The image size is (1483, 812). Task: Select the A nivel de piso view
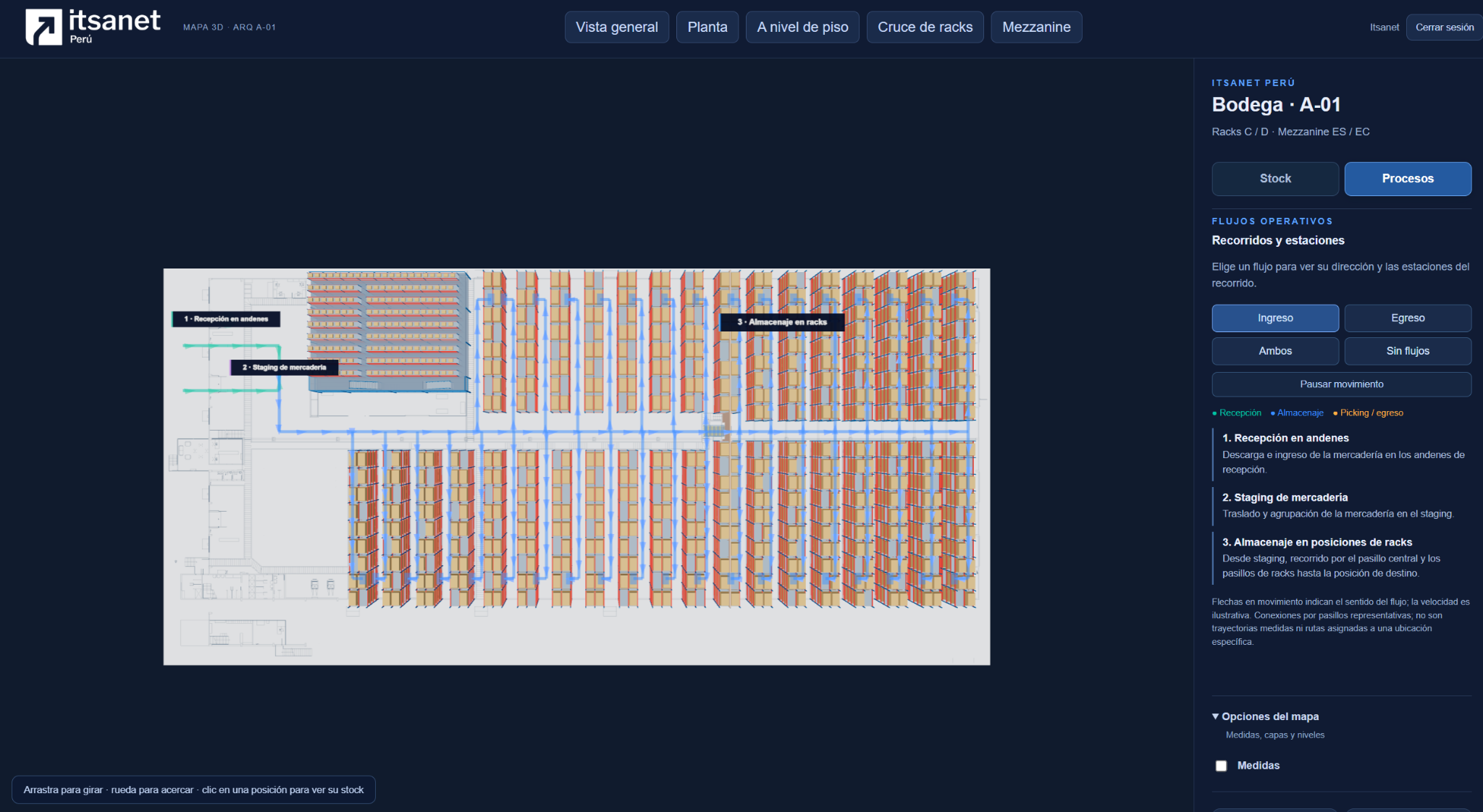click(802, 27)
